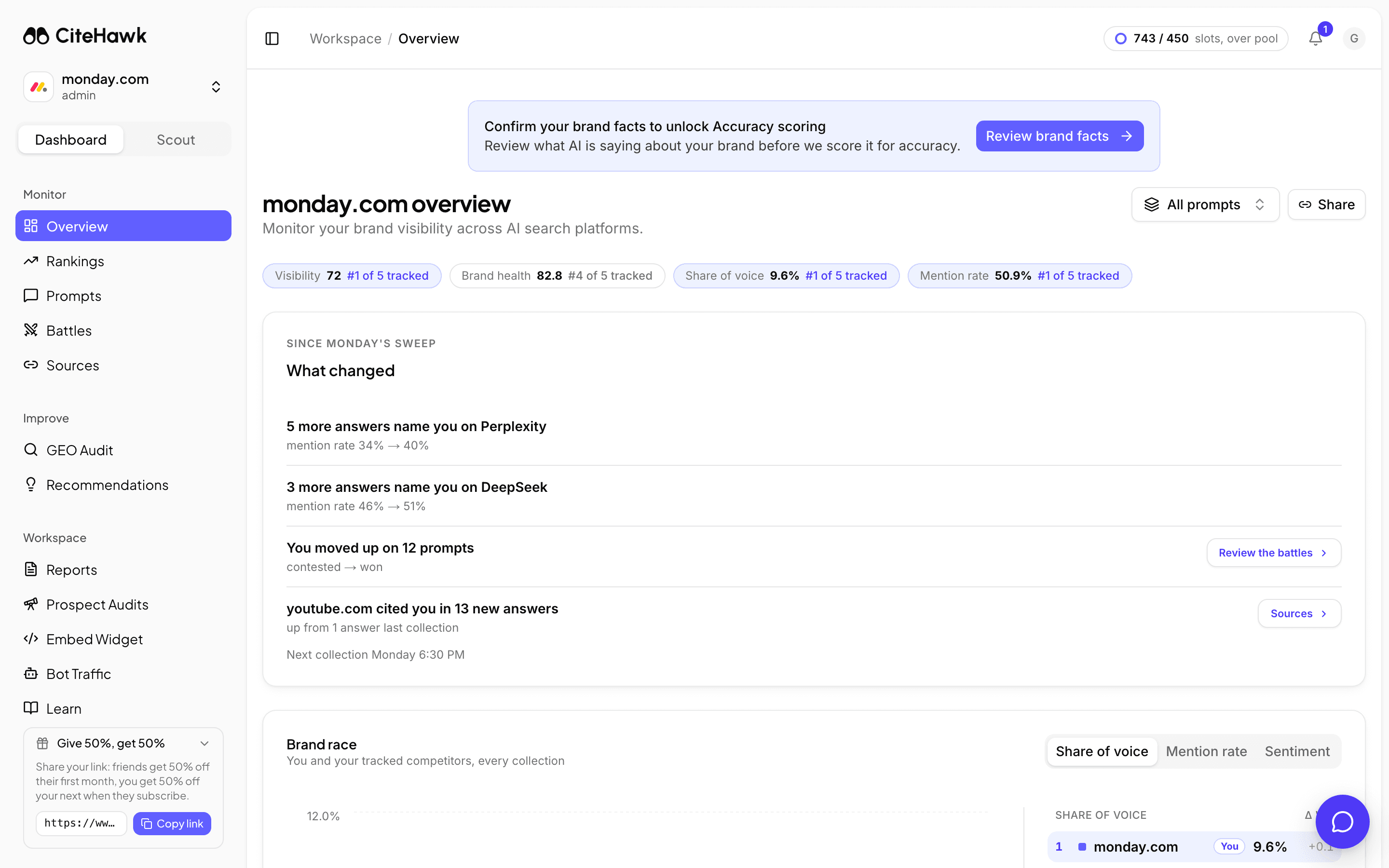The width and height of the screenshot is (1389, 868).
Task: Click the Share of voice 9.6% chip
Action: click(786, 275)
